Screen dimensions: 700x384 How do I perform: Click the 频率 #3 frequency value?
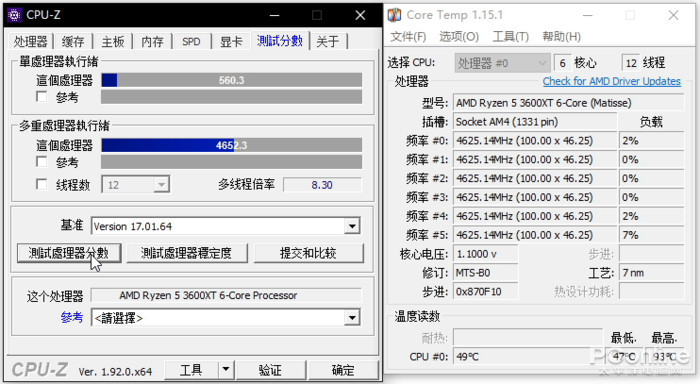[535, 197]
